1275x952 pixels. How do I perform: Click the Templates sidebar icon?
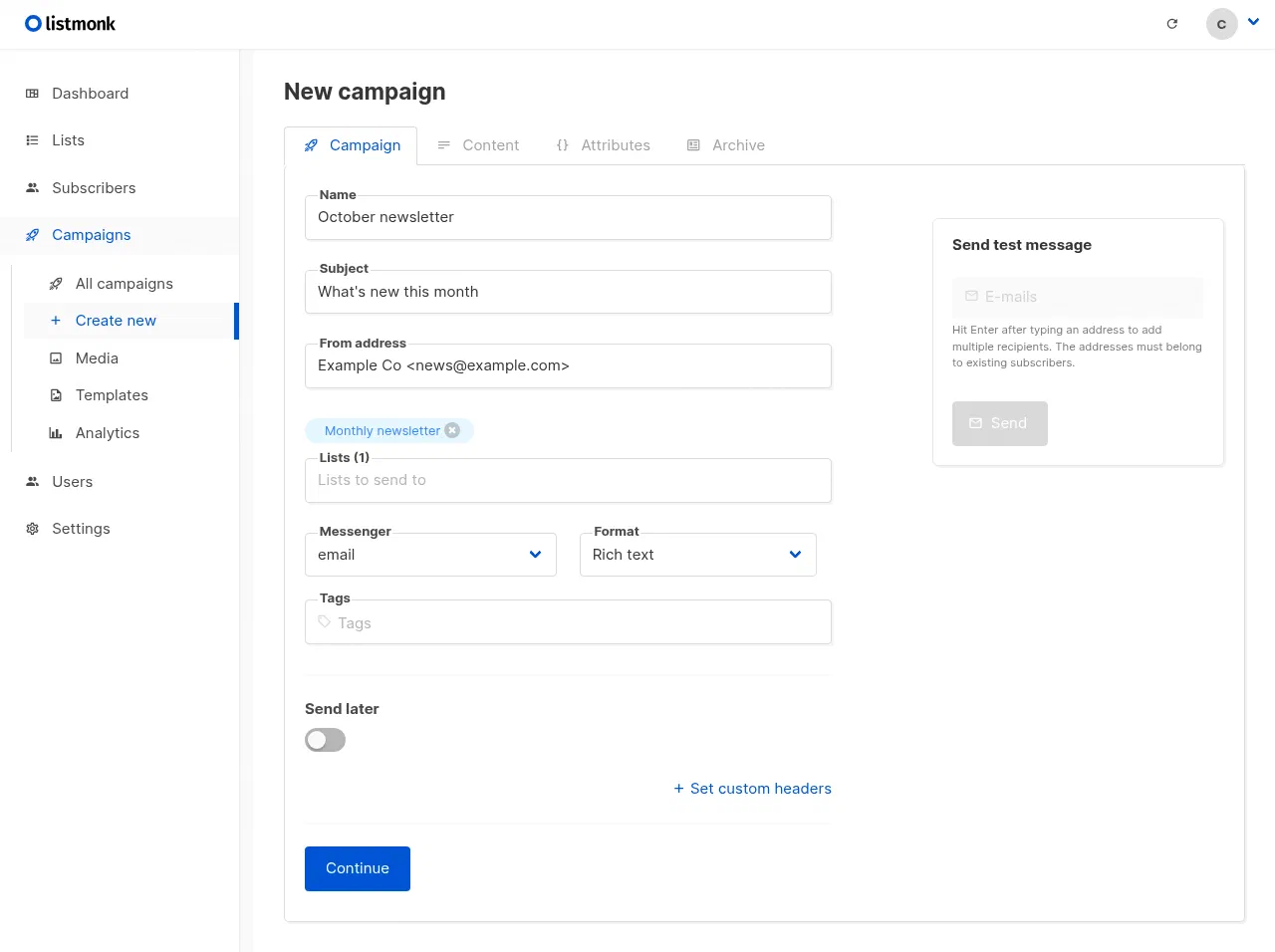tap(56, 395)
